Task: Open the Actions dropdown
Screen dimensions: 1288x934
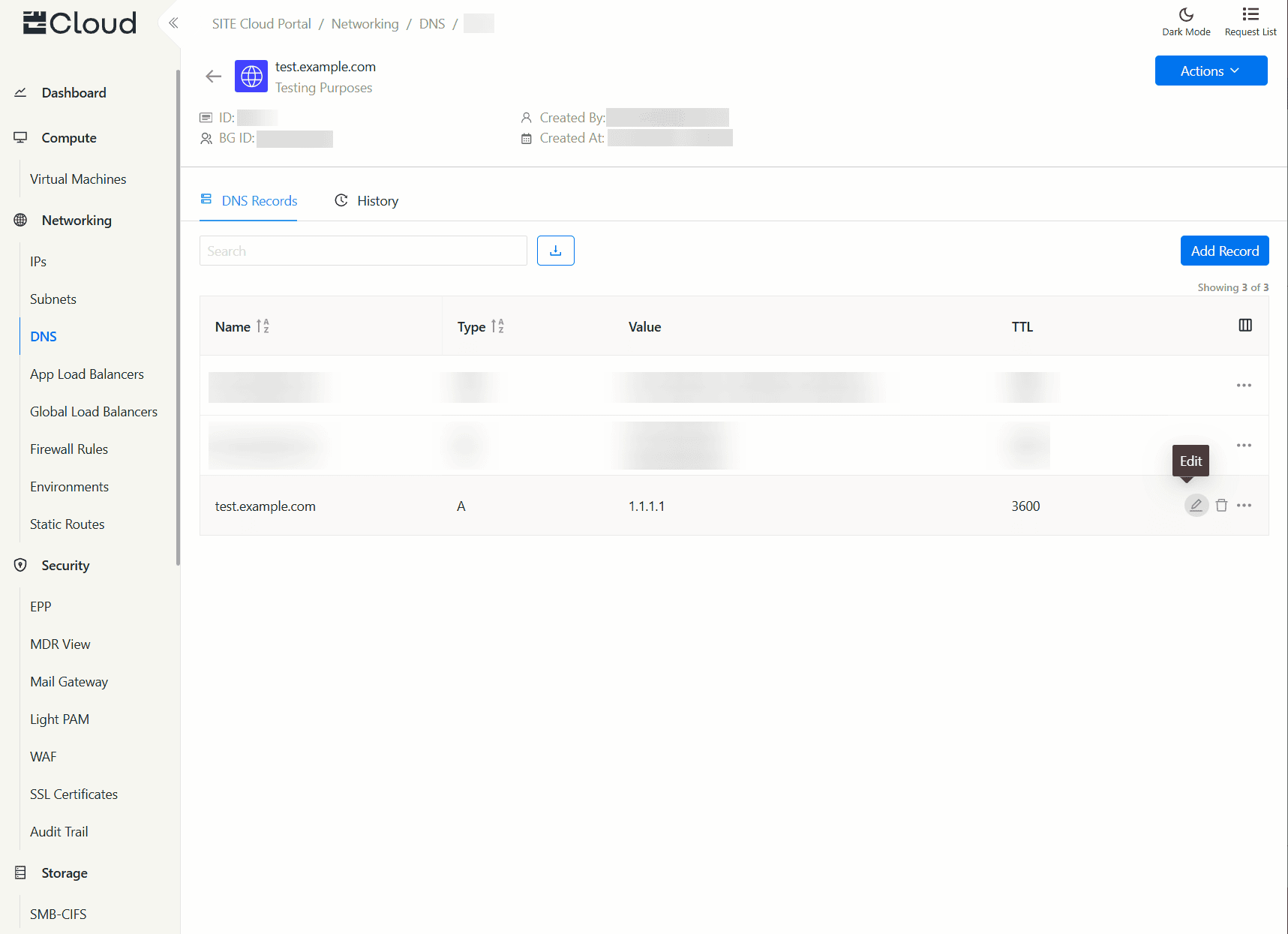Action: [1210, 71]
